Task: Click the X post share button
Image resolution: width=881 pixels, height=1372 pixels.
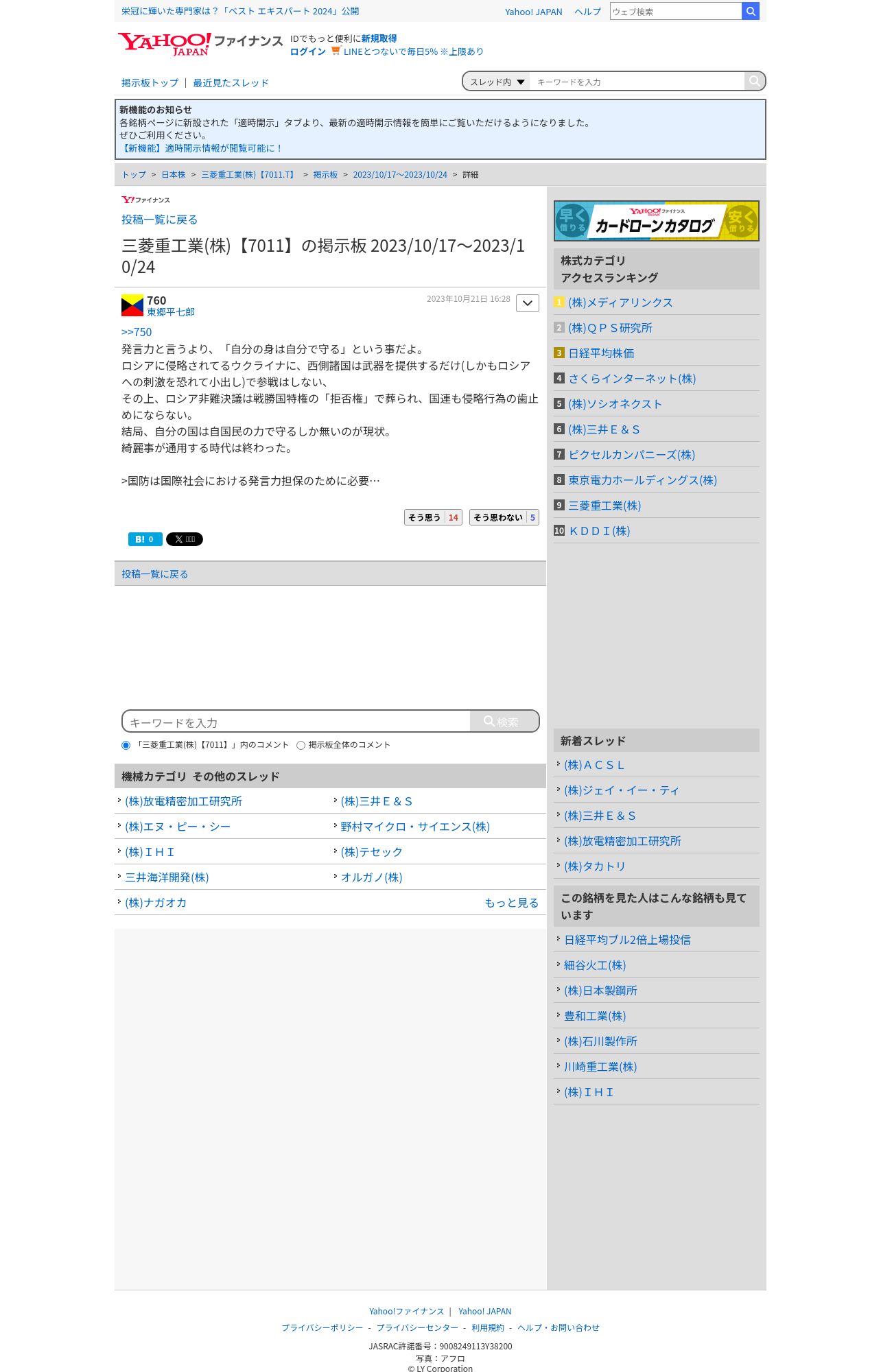Action: (x=185, y=539)
